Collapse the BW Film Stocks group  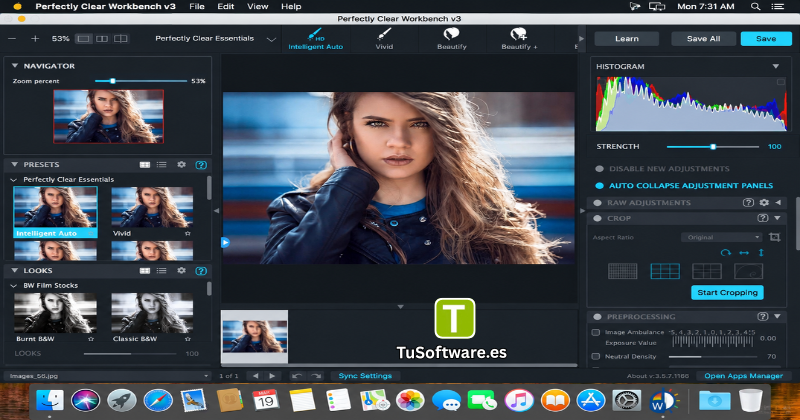coord(14,286)
